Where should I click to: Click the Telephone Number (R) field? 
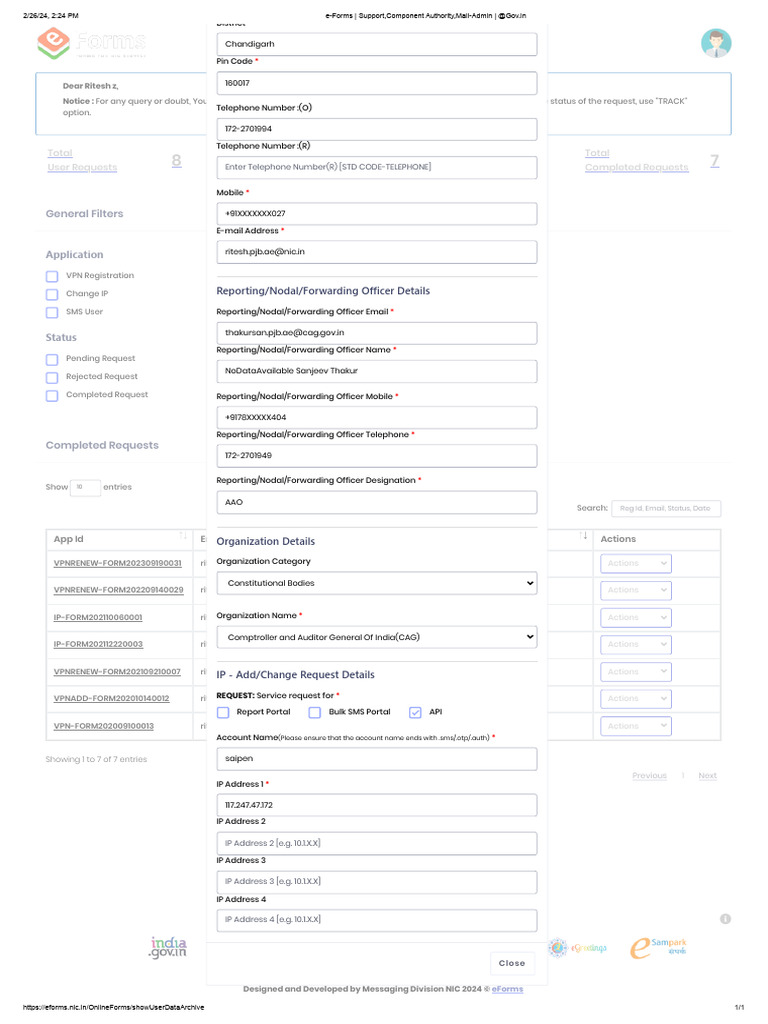(377, 167)
